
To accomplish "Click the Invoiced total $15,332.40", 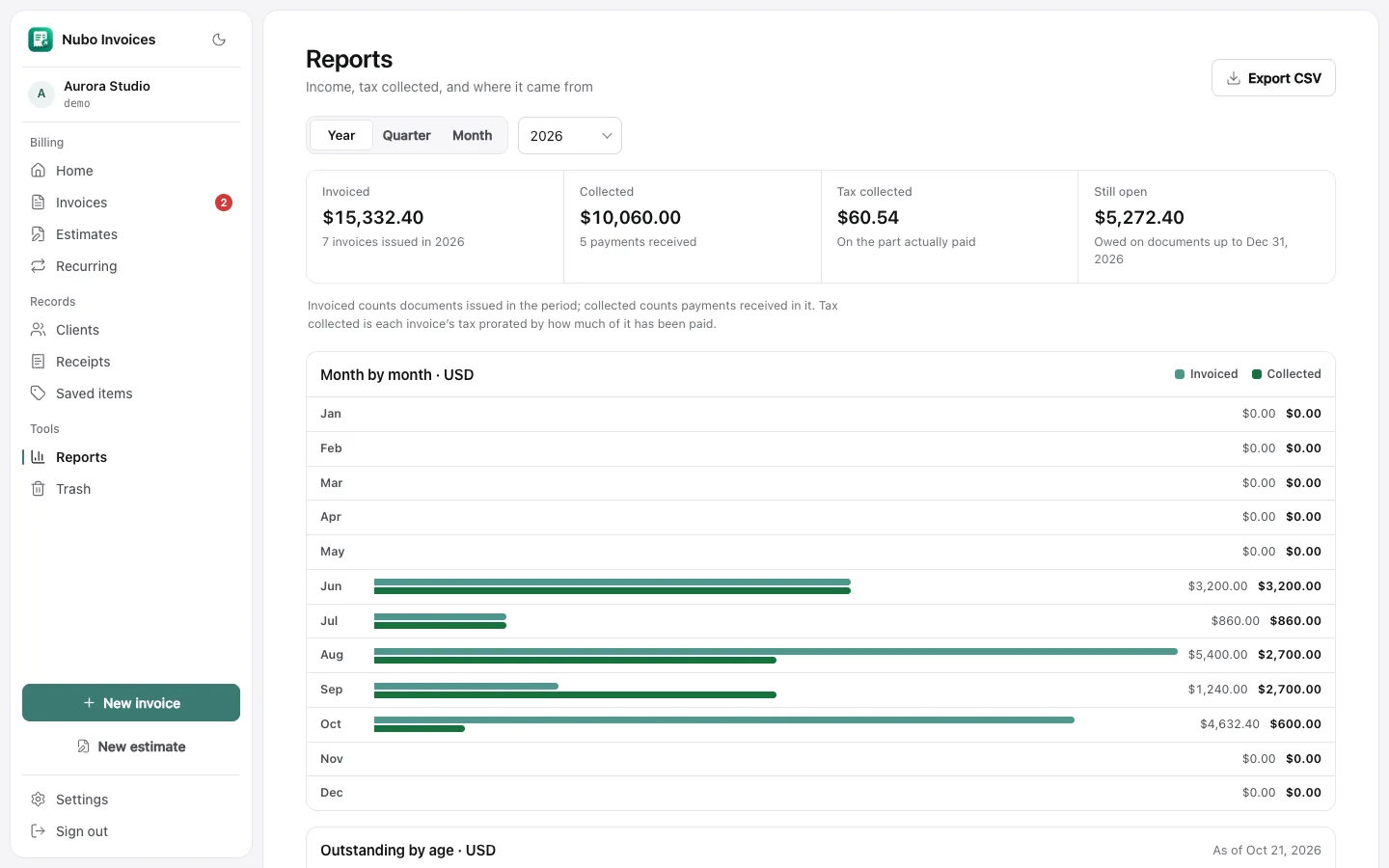I will [373, 218].
